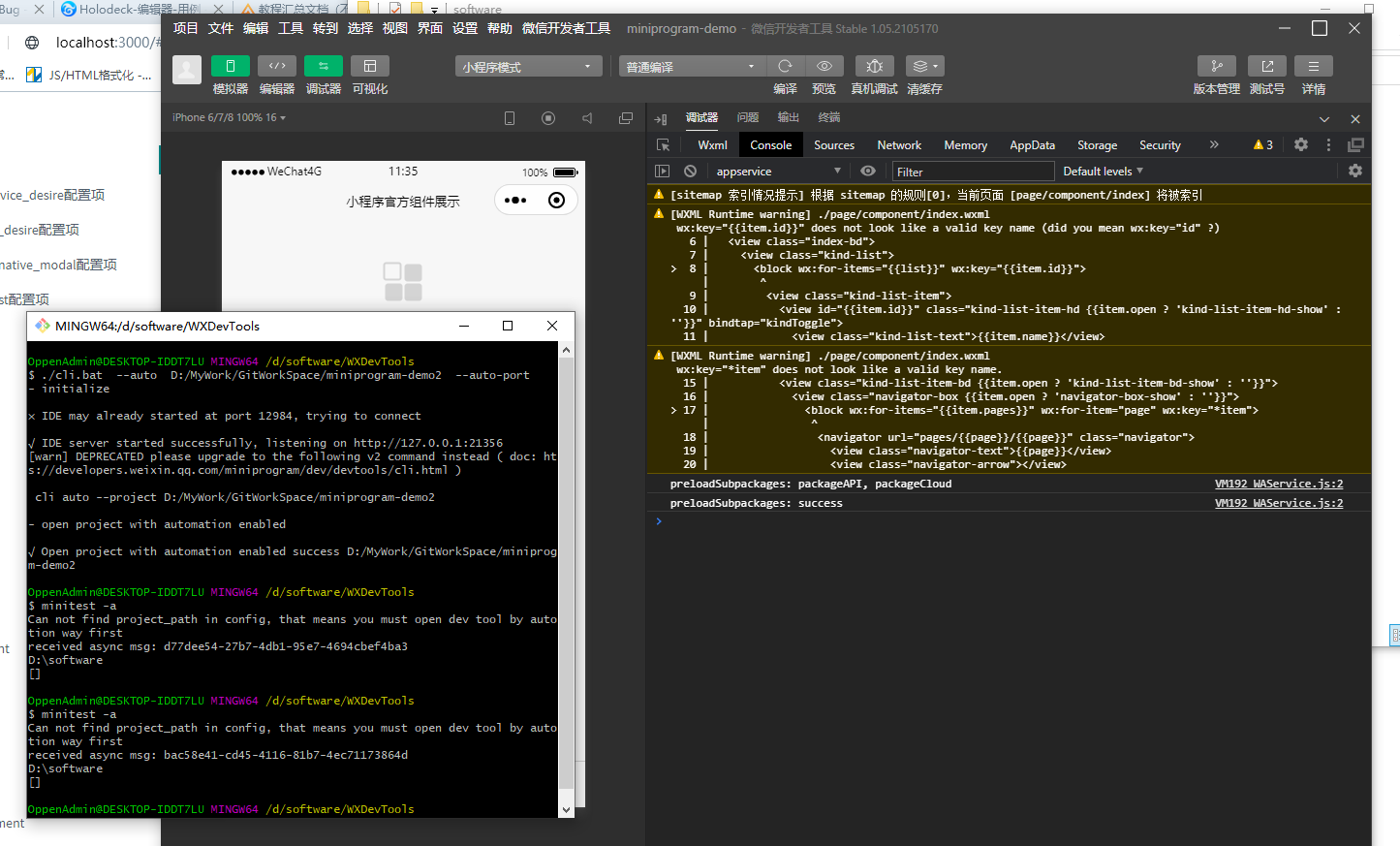Click the warning count badge showing 3
Screen dimensions: 1400x846
(x=1263, y=145)
